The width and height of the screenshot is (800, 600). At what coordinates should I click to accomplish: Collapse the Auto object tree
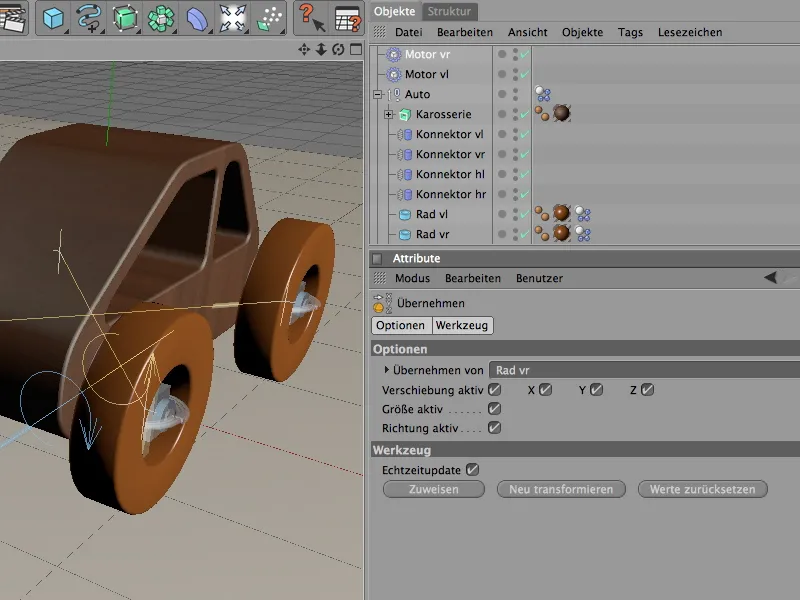point(378,95)
